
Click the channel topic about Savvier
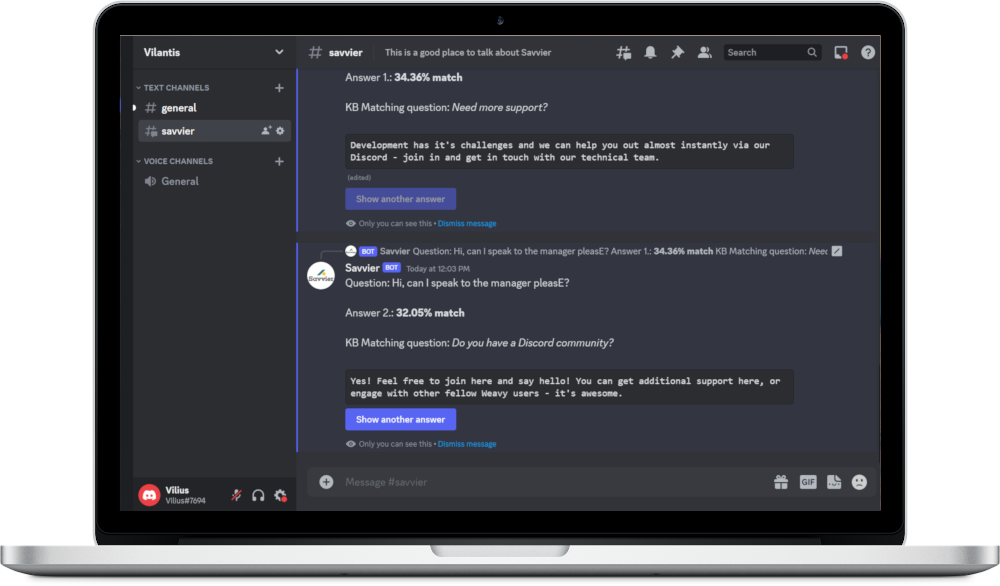coord(468,52)
